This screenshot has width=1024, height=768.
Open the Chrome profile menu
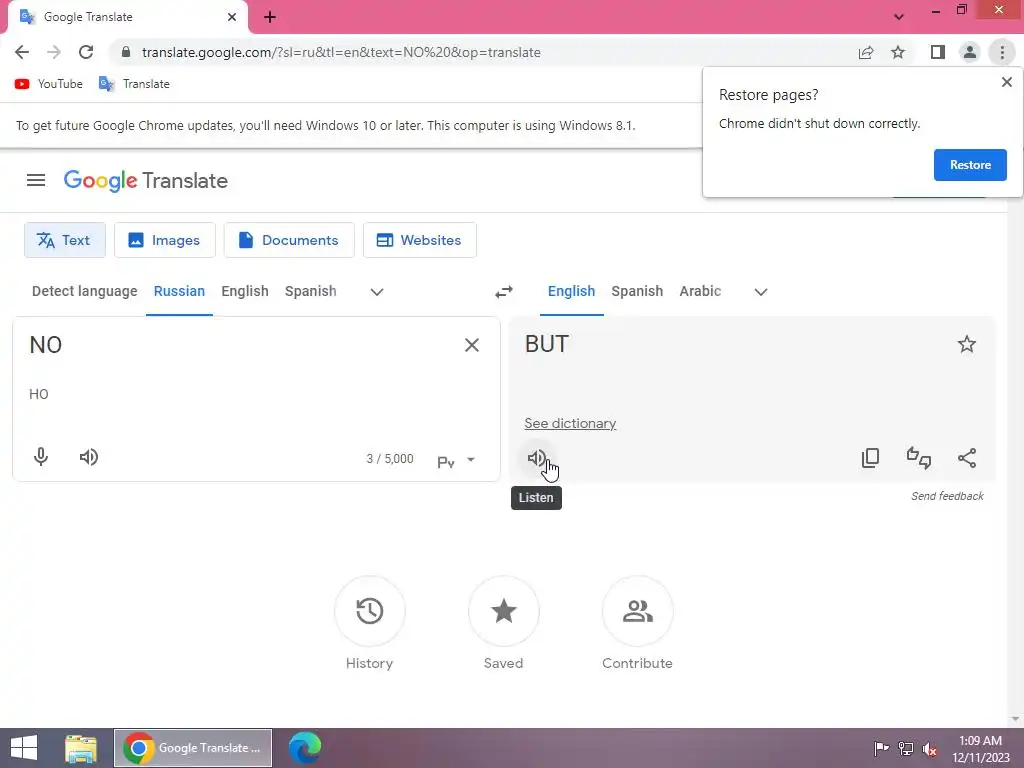970,52
